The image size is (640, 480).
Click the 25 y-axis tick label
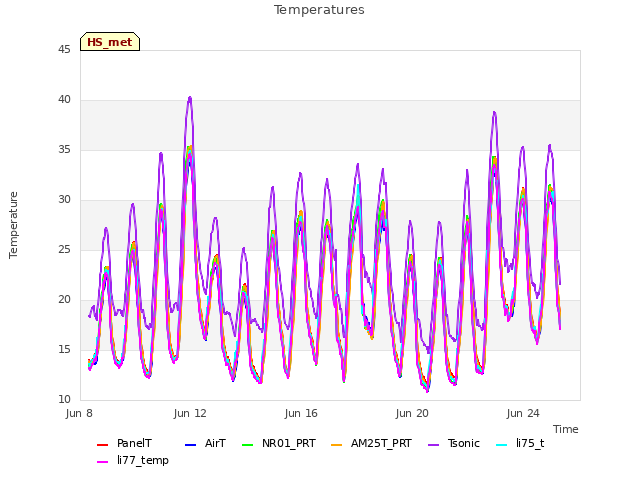pos(64,249)
